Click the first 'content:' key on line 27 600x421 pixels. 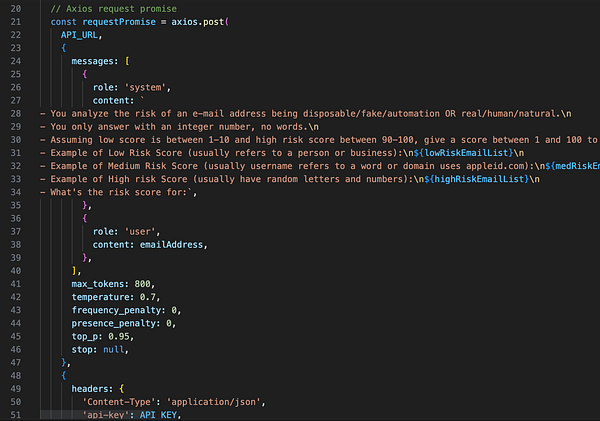[113, 100]
